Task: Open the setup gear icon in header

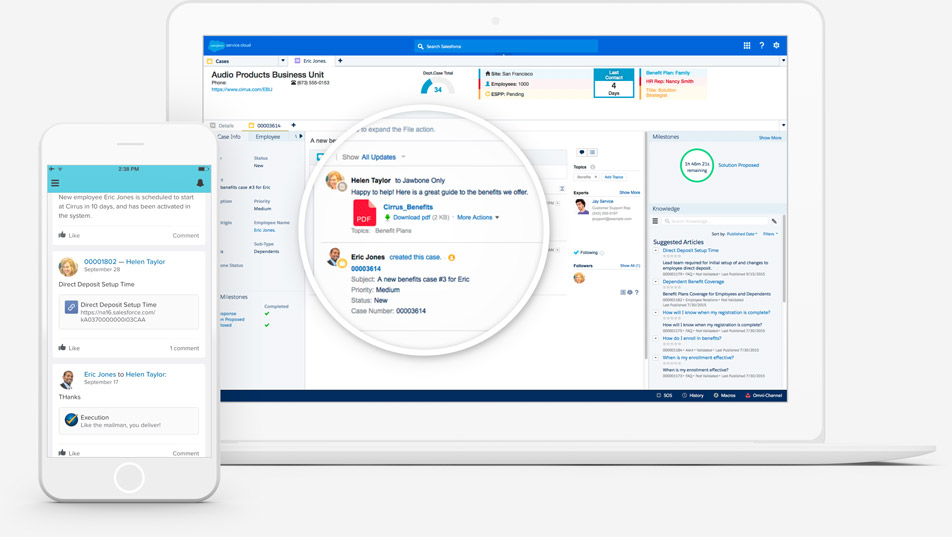Action: pos(777,46)
